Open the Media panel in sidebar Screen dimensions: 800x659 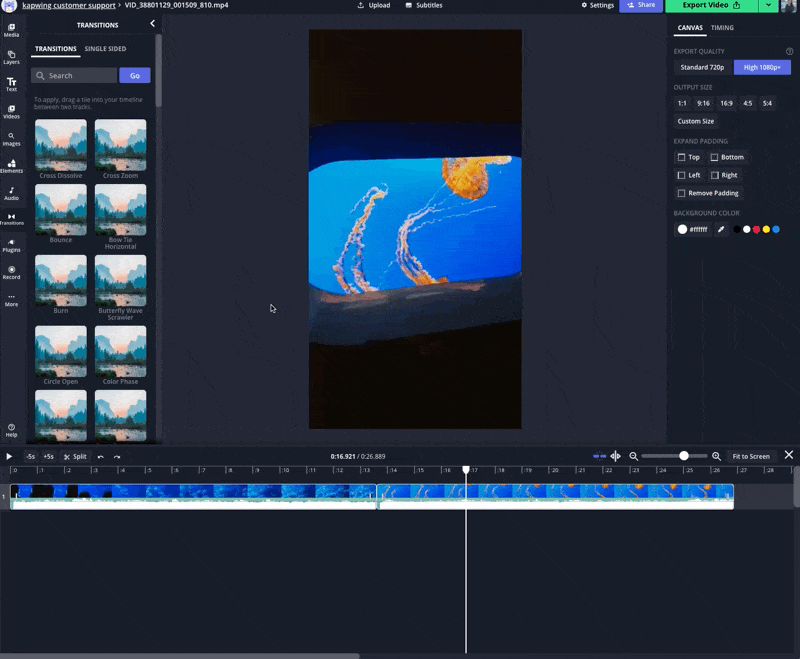(x=11, y=29)
